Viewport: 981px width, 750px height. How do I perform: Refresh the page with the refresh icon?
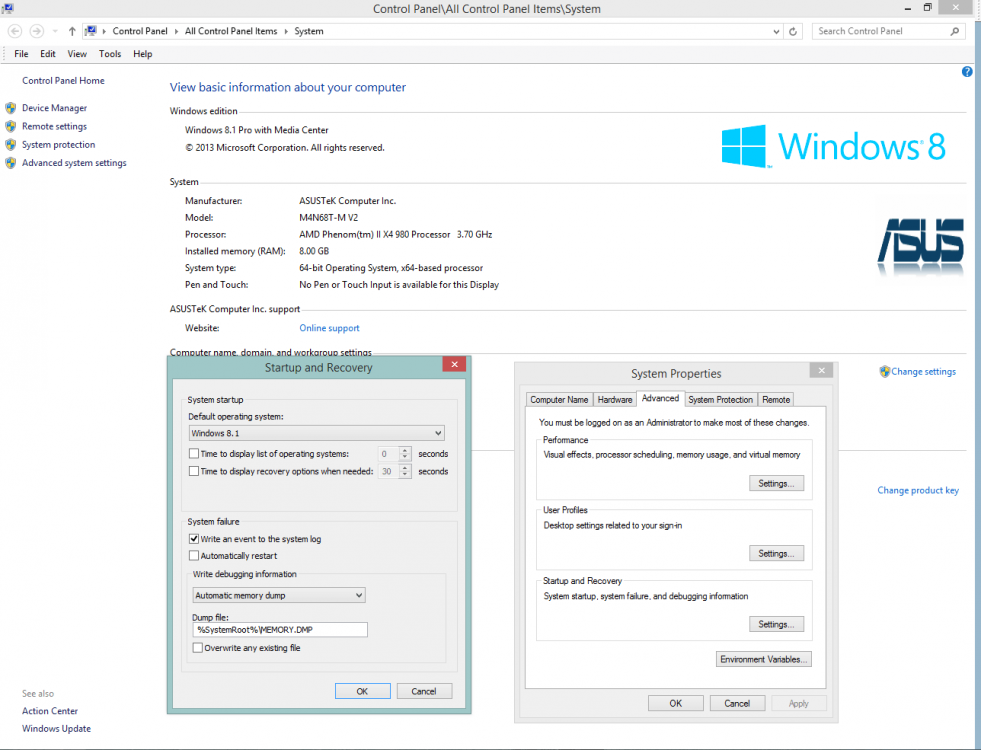(793, 31)
